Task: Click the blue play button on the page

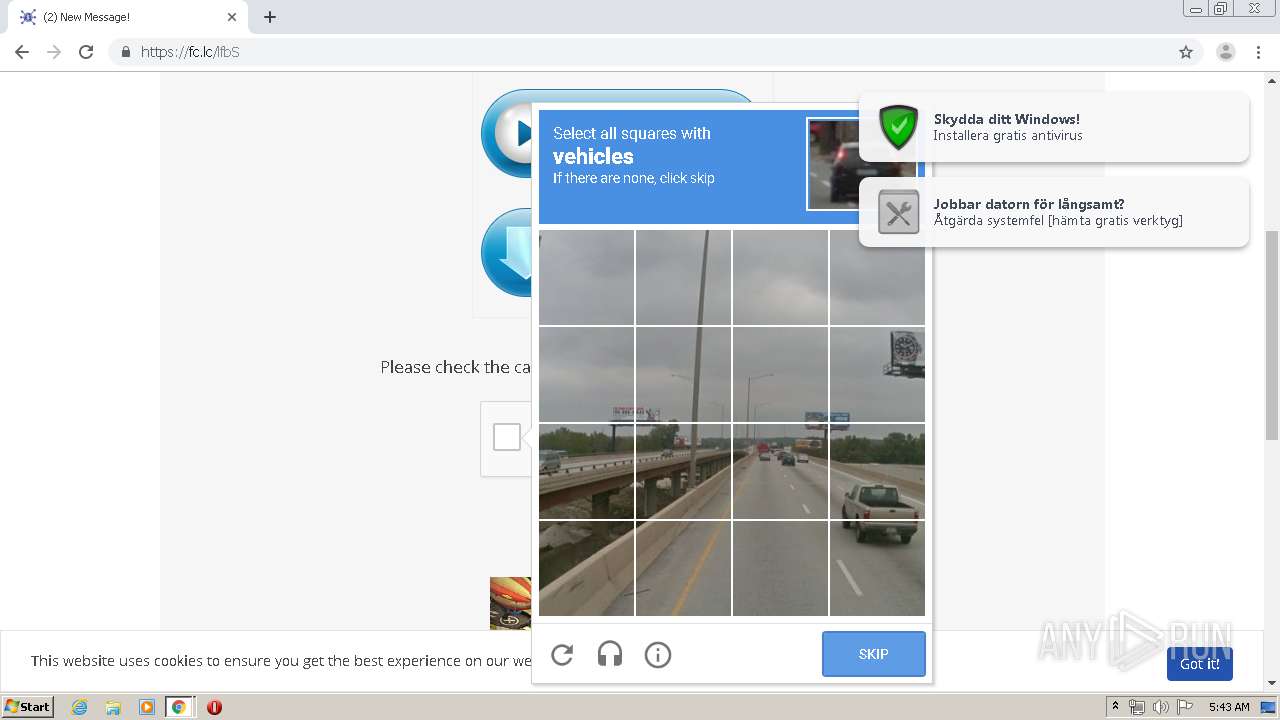Action: 506,134
